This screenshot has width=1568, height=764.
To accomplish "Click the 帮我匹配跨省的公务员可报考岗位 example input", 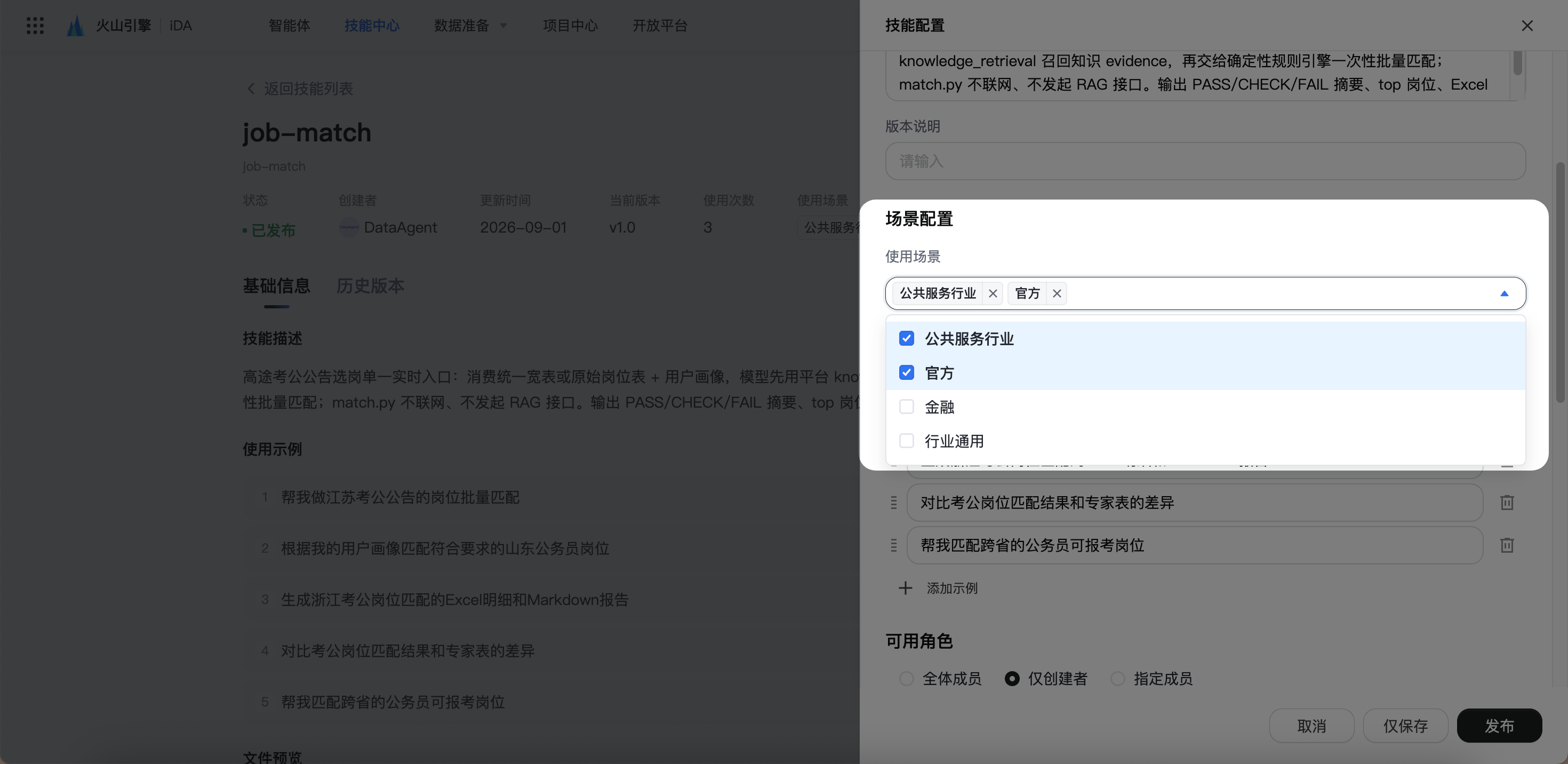I will coord(1194,545).
